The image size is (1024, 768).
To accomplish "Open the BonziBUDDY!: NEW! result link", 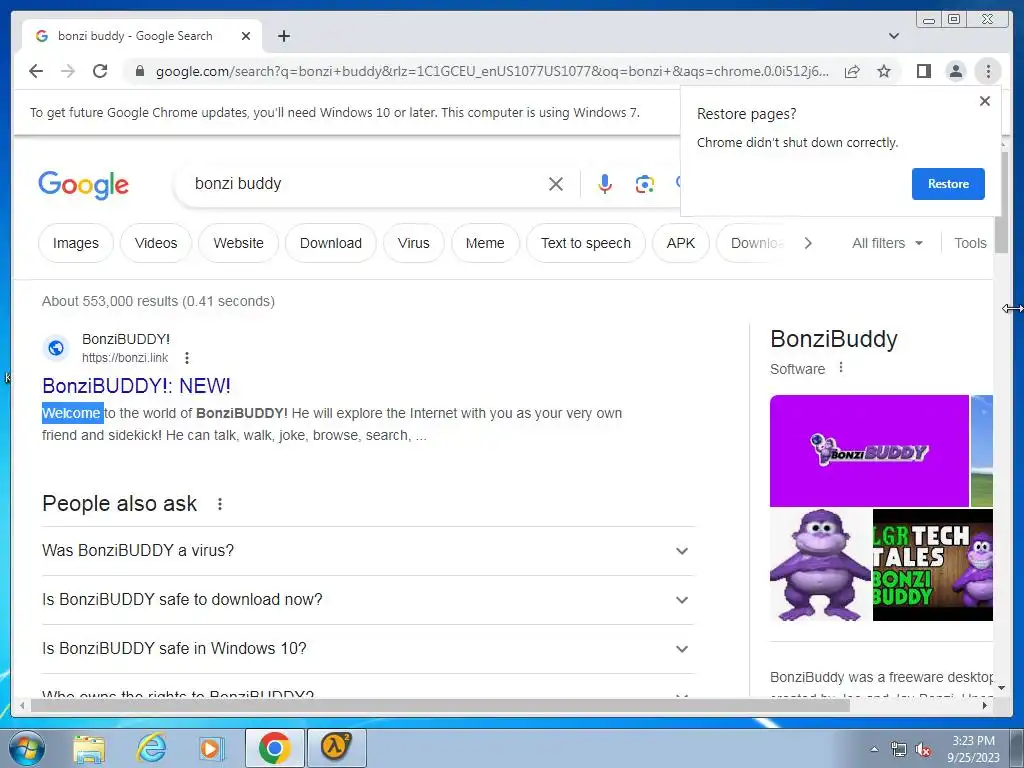I will tap(136, 386).
